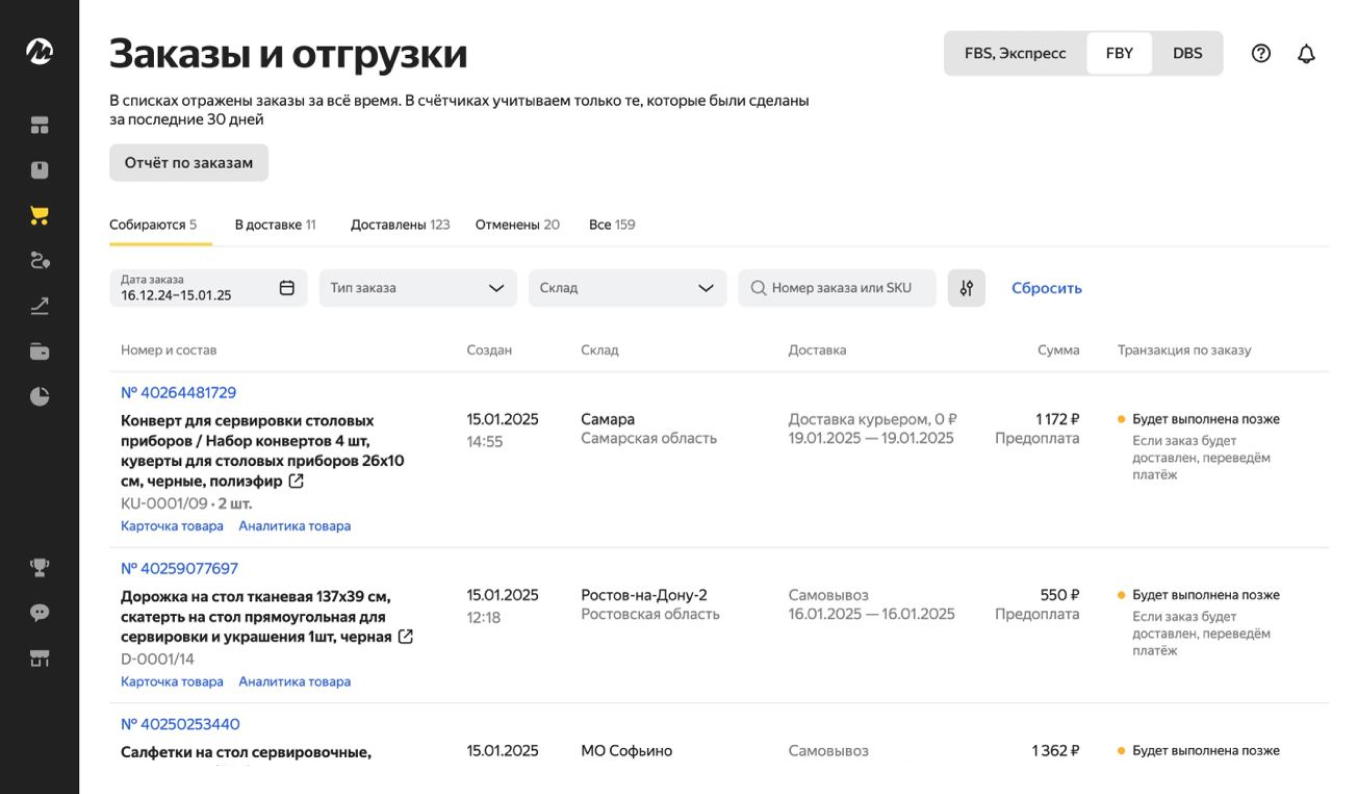Expand the Тип заказа dropdown
This screenshot has width=1360, height=794.
click(x=419, y=287)
